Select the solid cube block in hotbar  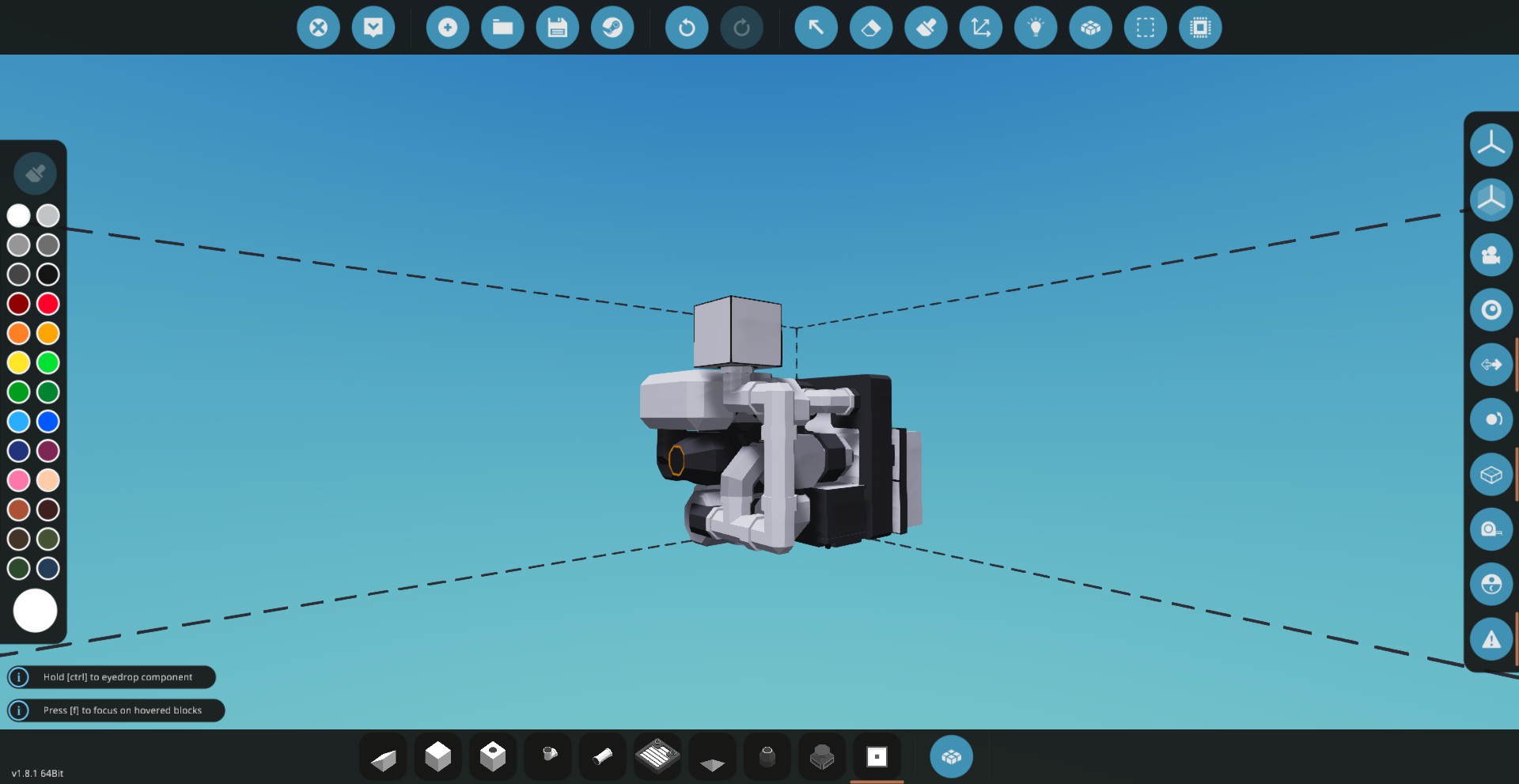click(x=438, y=758)
